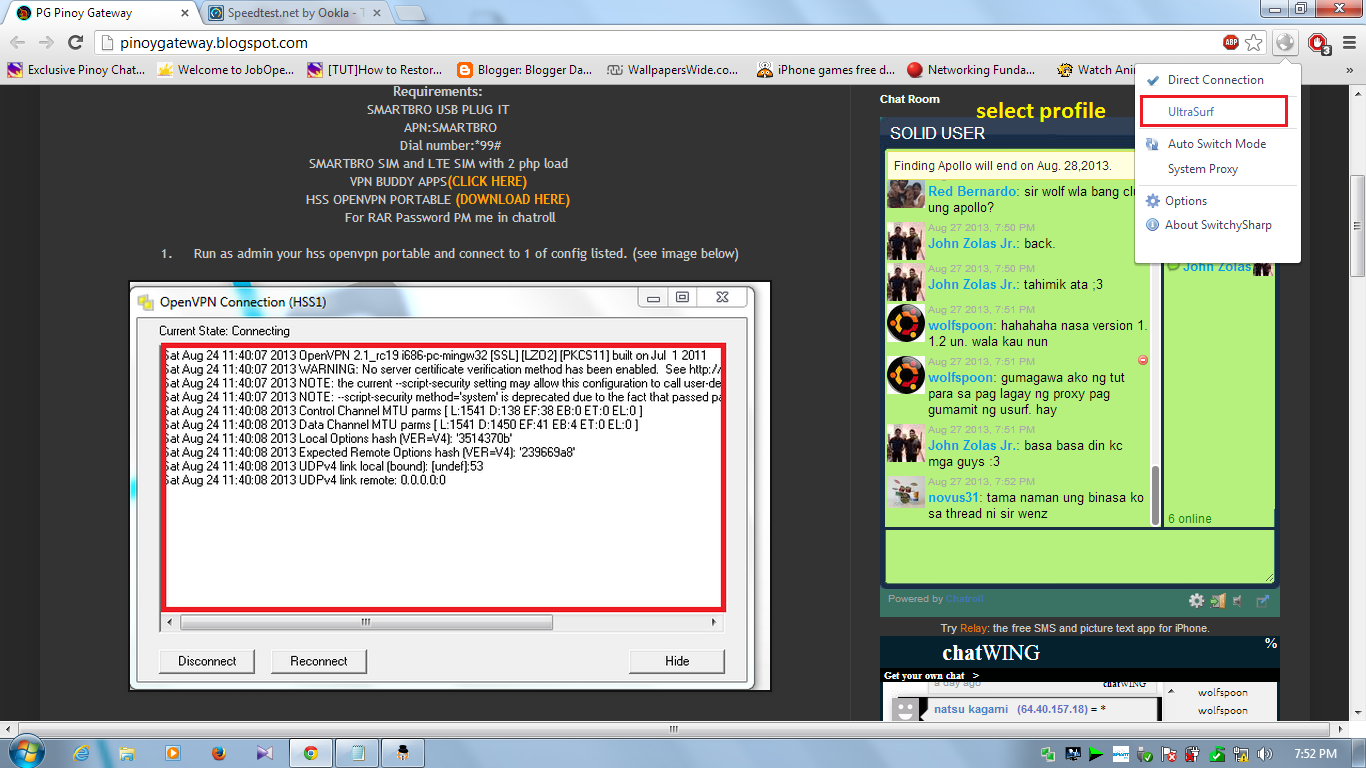Click the natsu kagami username in chatWING
The width and height of the screenshot is (1366, 768).
tap(970, 709)
